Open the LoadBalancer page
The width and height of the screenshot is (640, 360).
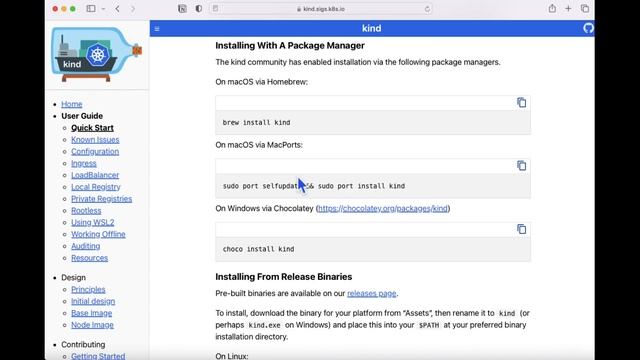[95, 175]
